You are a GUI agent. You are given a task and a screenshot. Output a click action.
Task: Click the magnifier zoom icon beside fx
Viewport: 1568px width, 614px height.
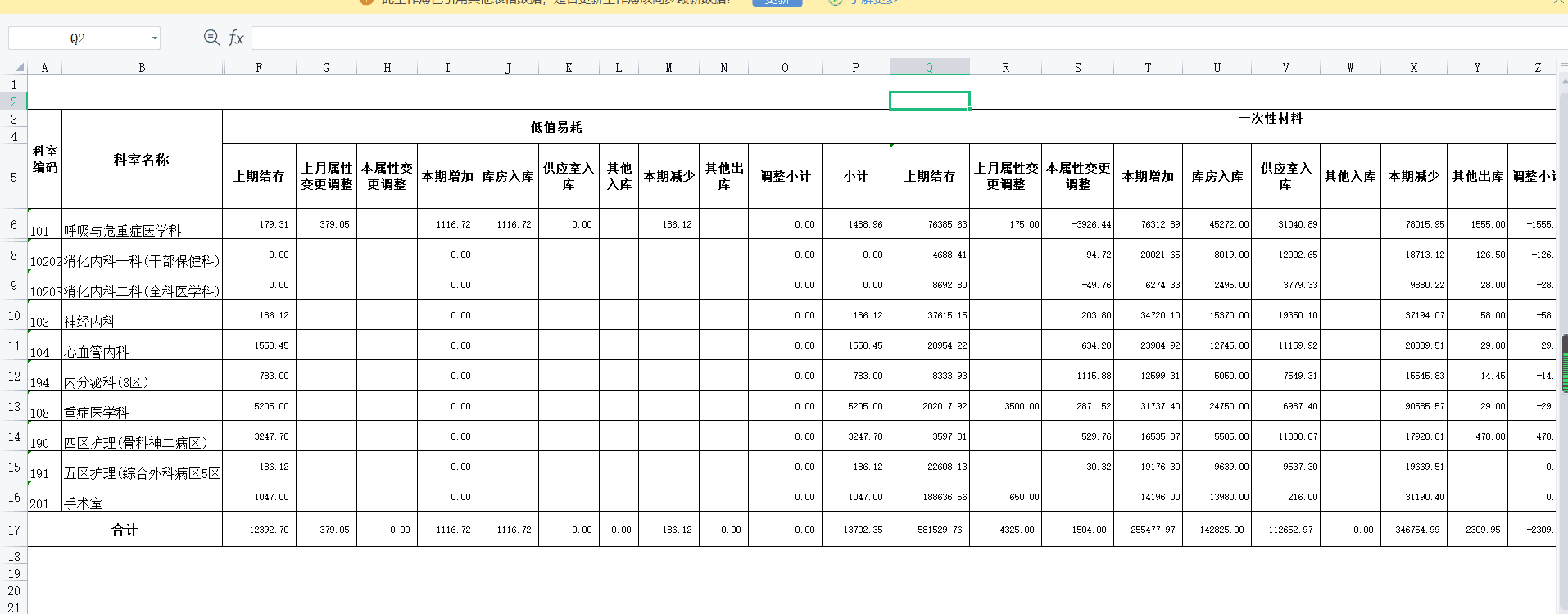pos(211,38)
